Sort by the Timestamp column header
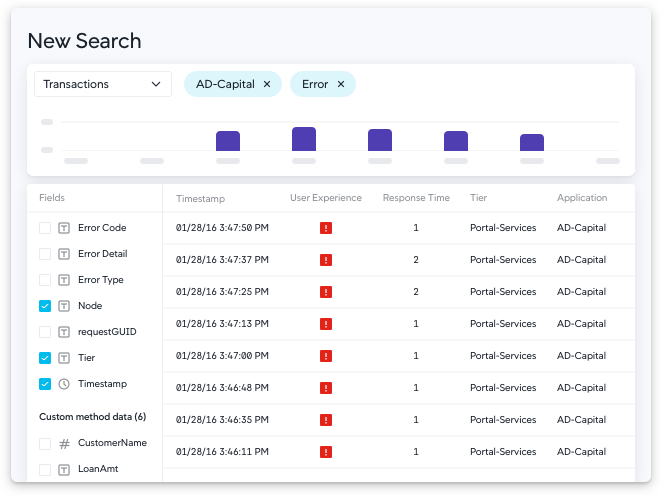Screen dimensions: 662x496 tap(200, 199)
